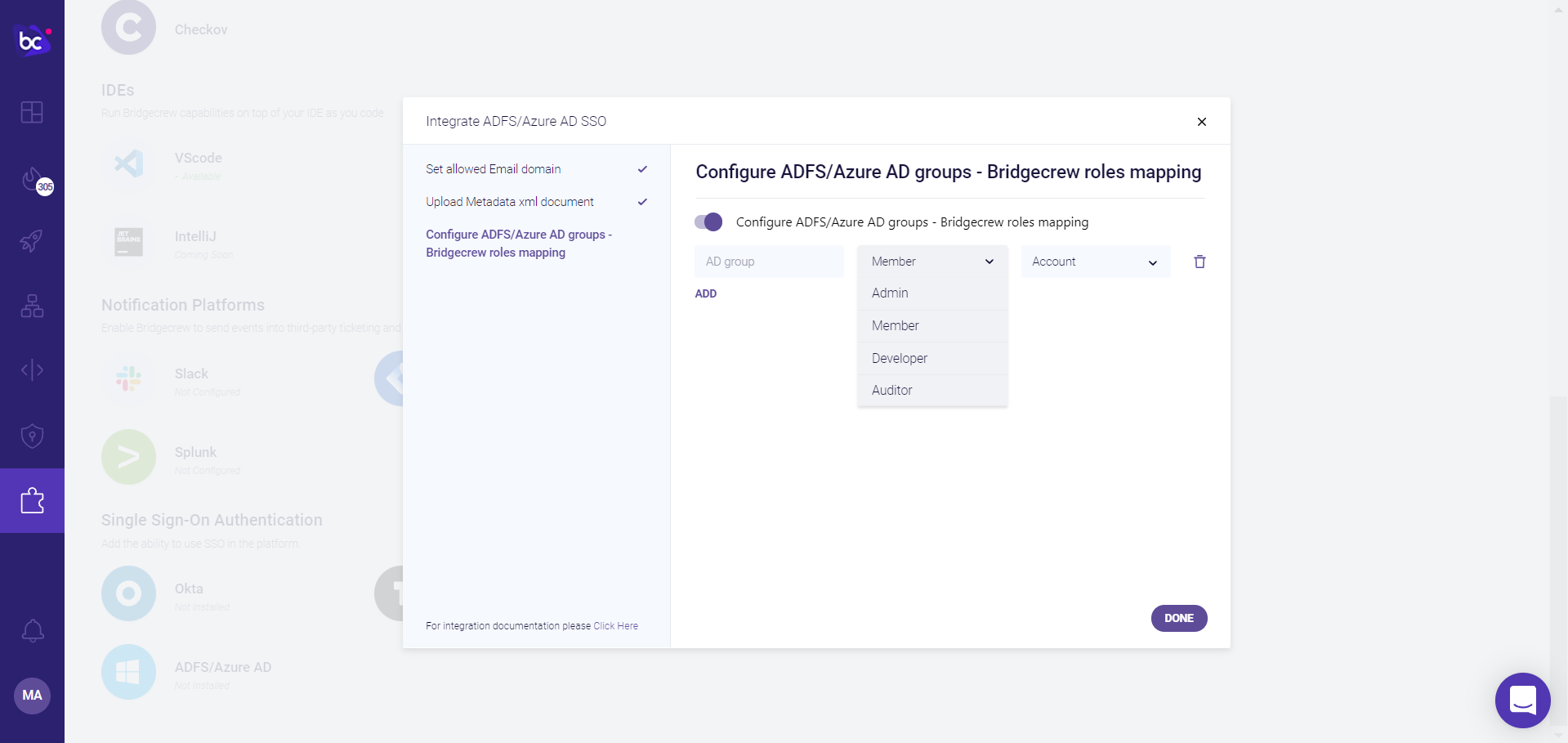Image resolution: width=1568 pixels, height=743 pixels.
Task: Click the Okta integration icon
Action: 128,593
